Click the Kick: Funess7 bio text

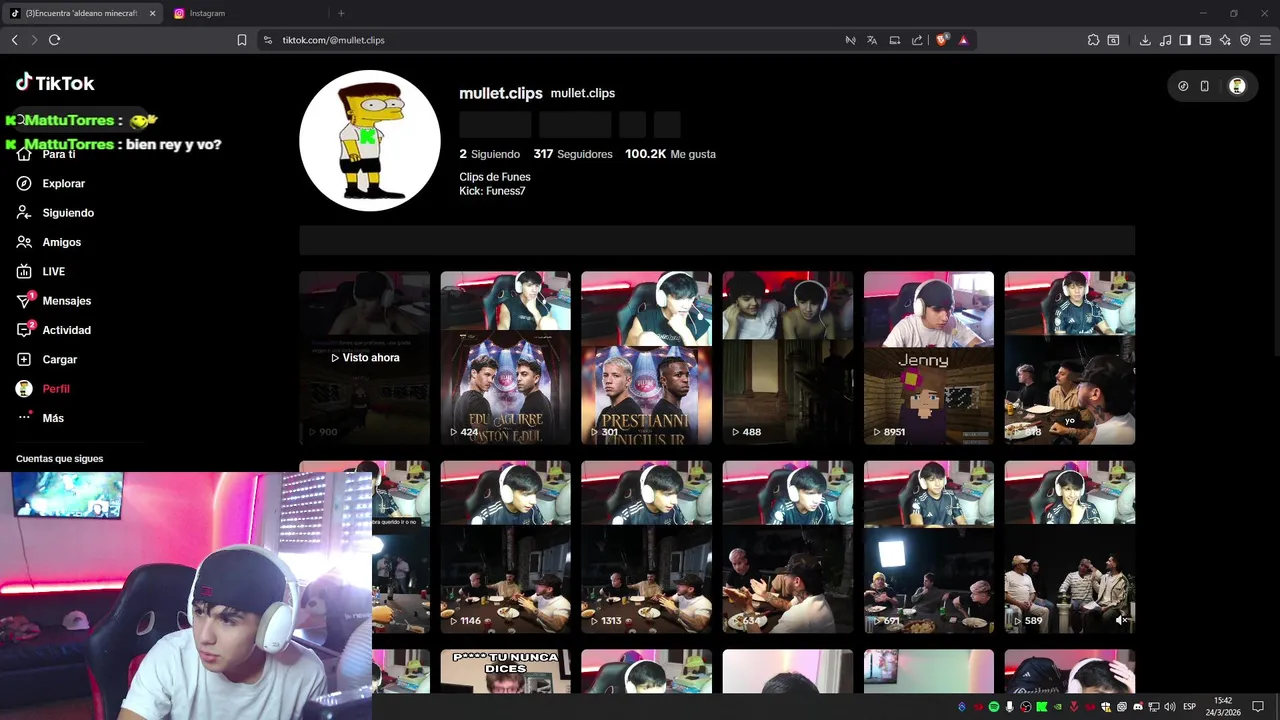point(492,191)
